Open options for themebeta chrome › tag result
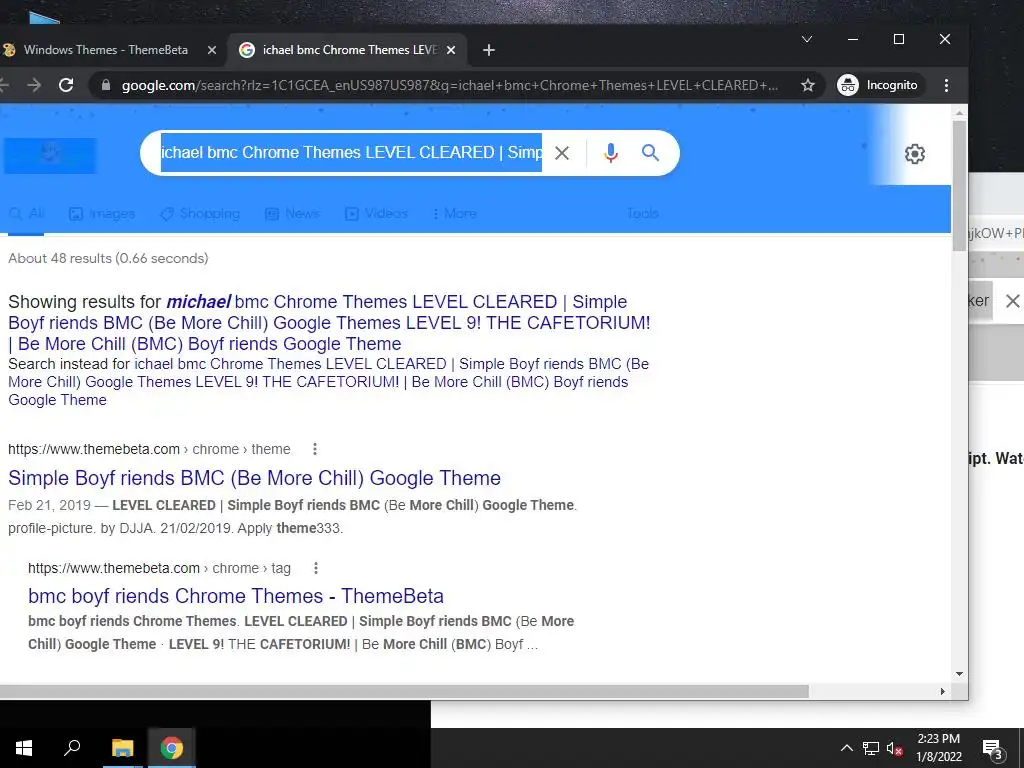This screenshot has width=1024, height=768. [x=315, y=568]
